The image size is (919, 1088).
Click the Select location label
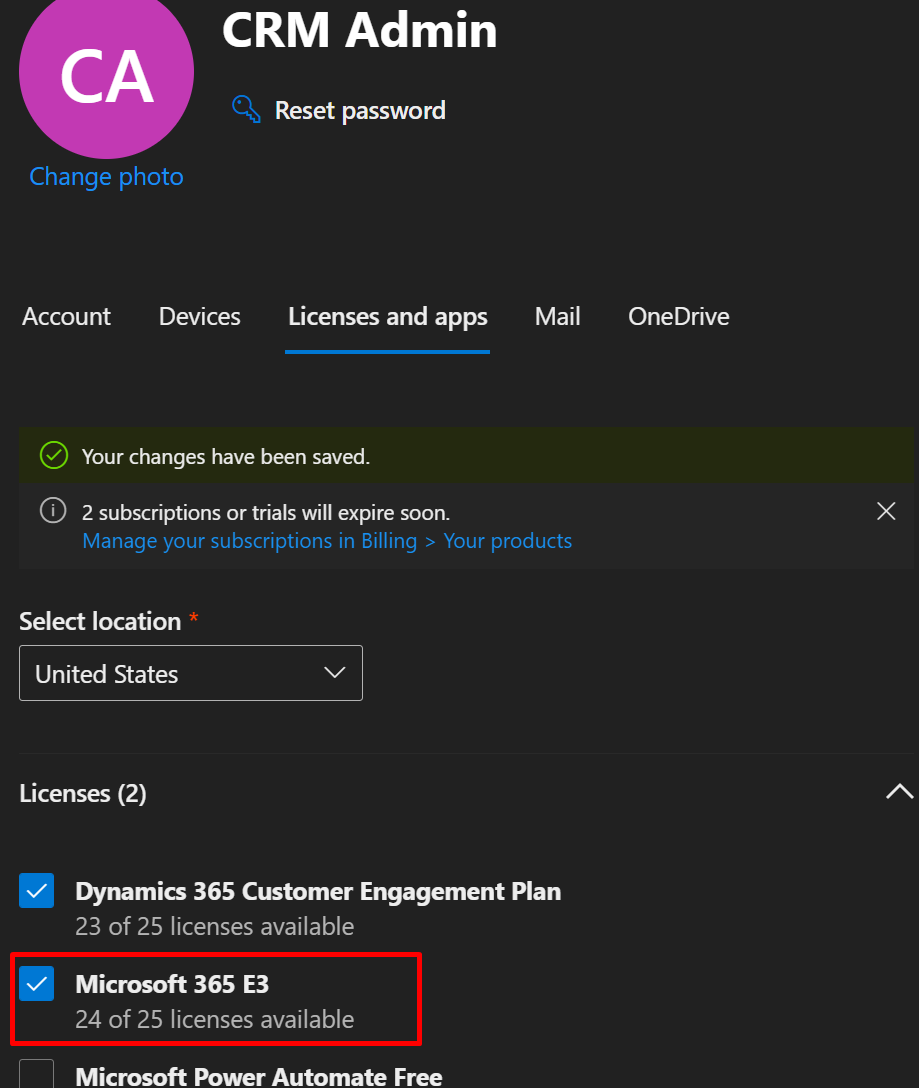[x=100, y=621]
